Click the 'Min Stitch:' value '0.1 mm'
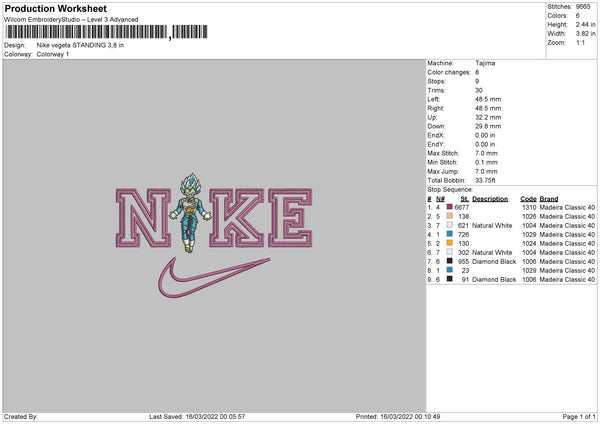600x424 pixels. (486, 162)
